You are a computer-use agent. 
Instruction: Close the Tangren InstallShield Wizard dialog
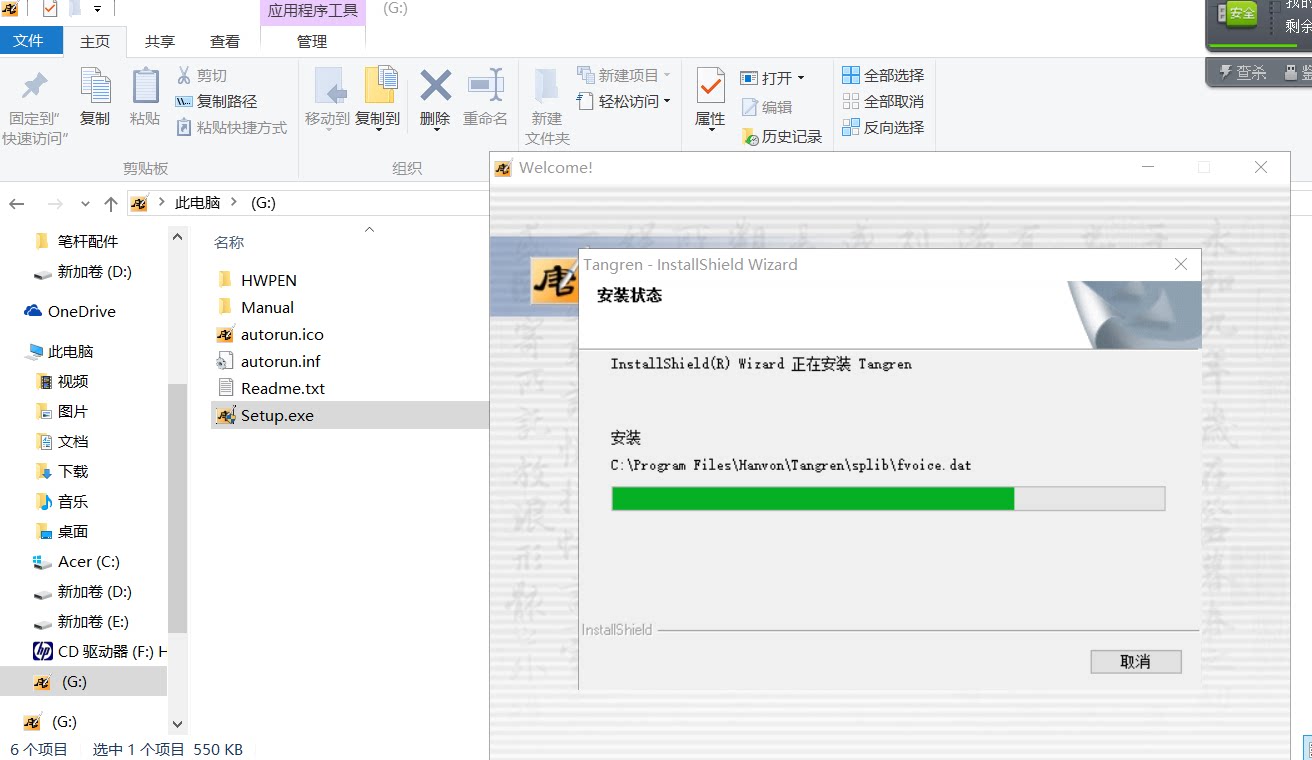pyautogui.click(x=1181, y=264)
